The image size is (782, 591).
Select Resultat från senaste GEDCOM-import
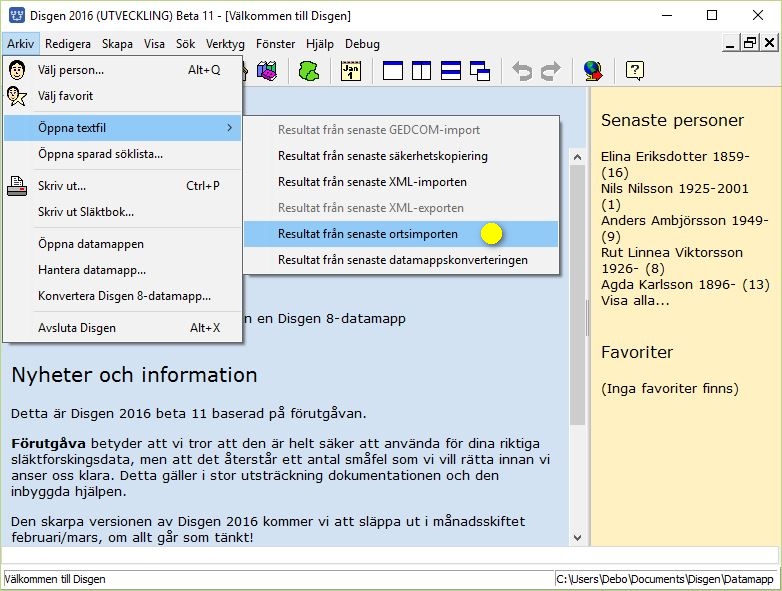pyautogui.click(x=401, y=130)
